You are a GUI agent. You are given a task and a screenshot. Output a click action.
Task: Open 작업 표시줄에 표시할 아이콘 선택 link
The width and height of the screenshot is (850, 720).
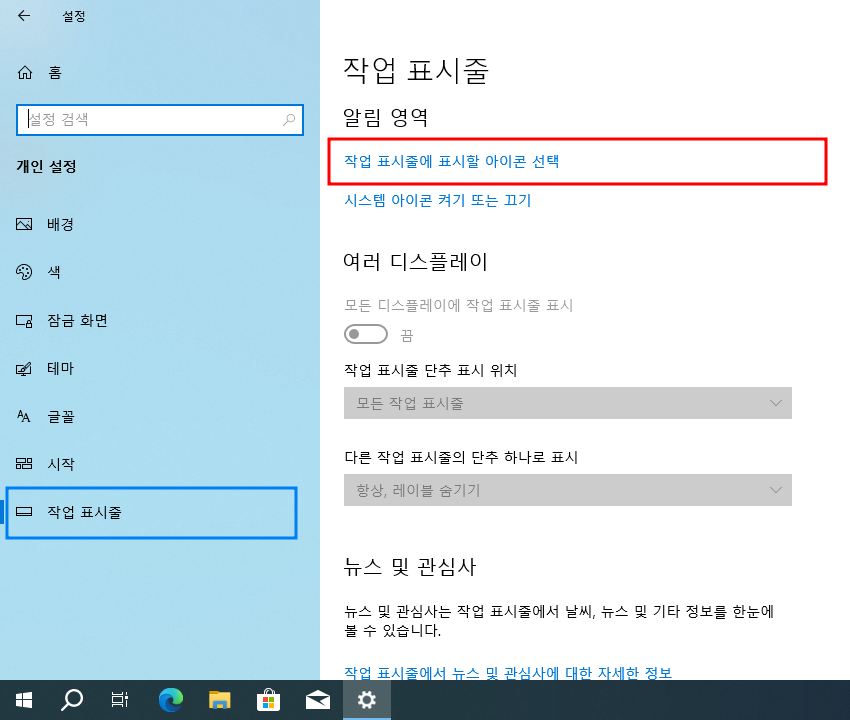pyautogui.click(x=452, y=162)
